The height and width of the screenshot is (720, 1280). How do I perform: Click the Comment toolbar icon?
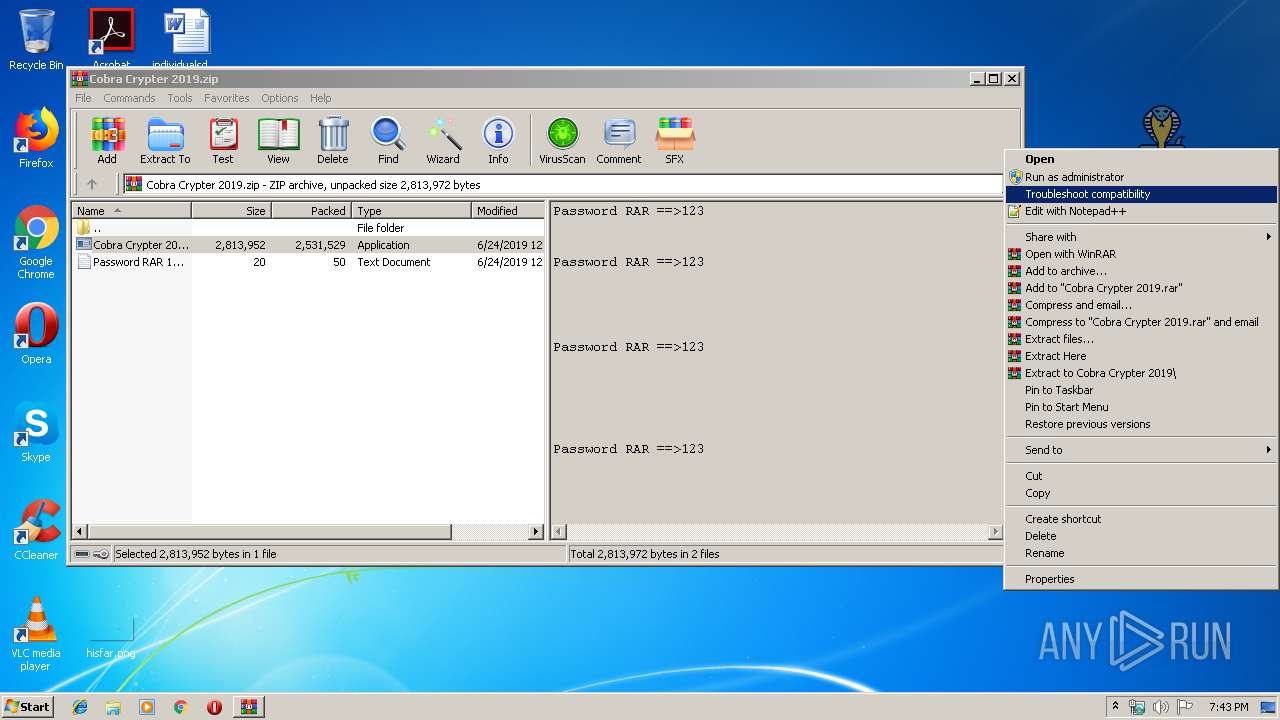619,140
